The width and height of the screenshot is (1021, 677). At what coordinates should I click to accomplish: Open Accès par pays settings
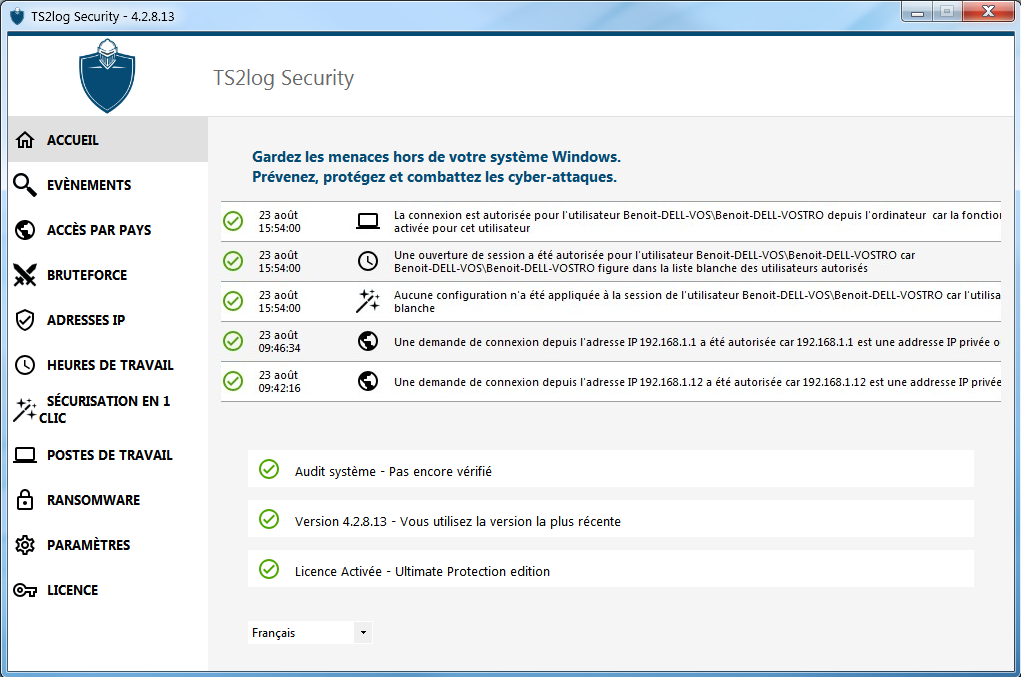pyautogui.click(x=108, y=230)
